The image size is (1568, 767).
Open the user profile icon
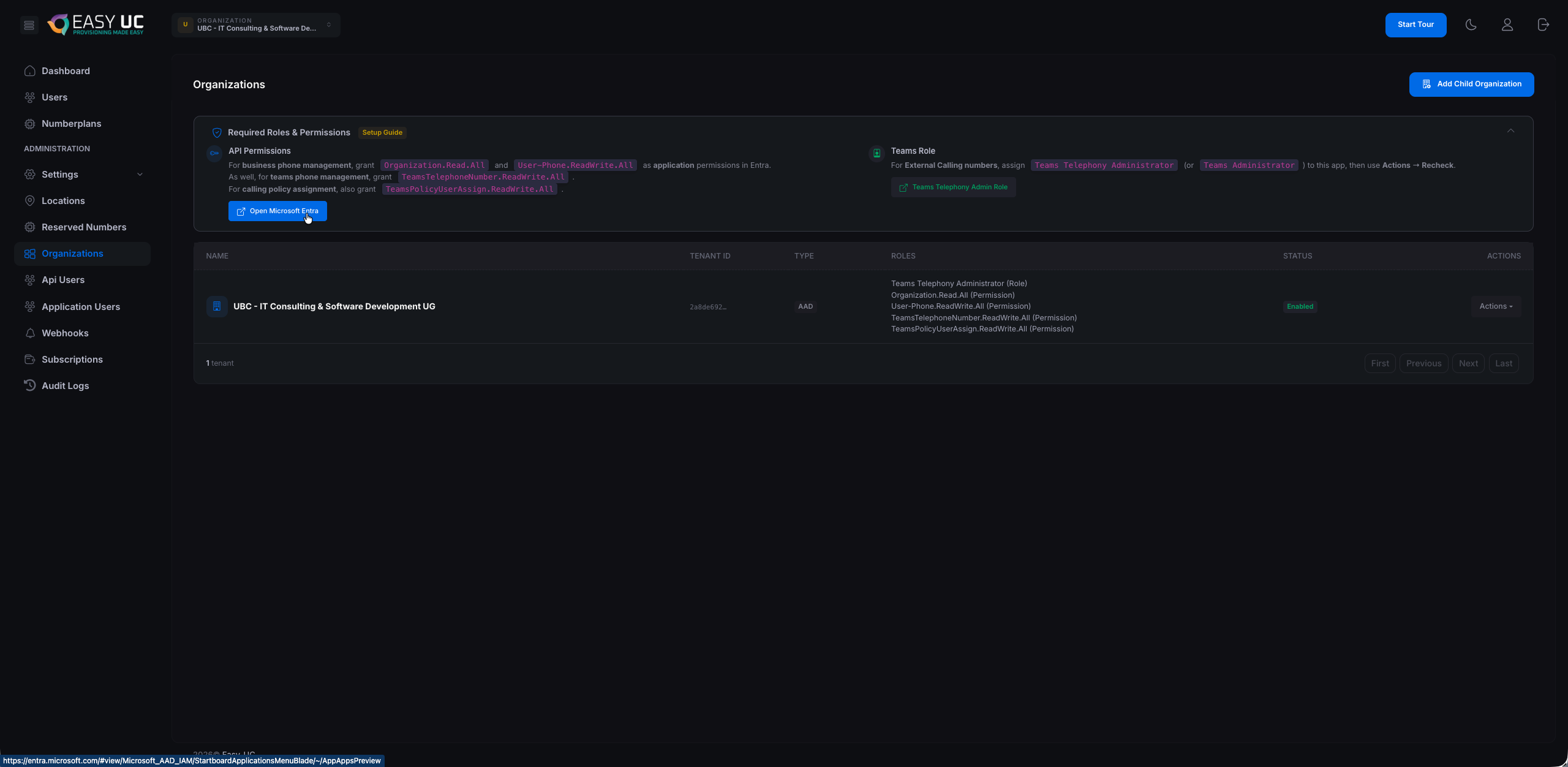(1507, 25)
